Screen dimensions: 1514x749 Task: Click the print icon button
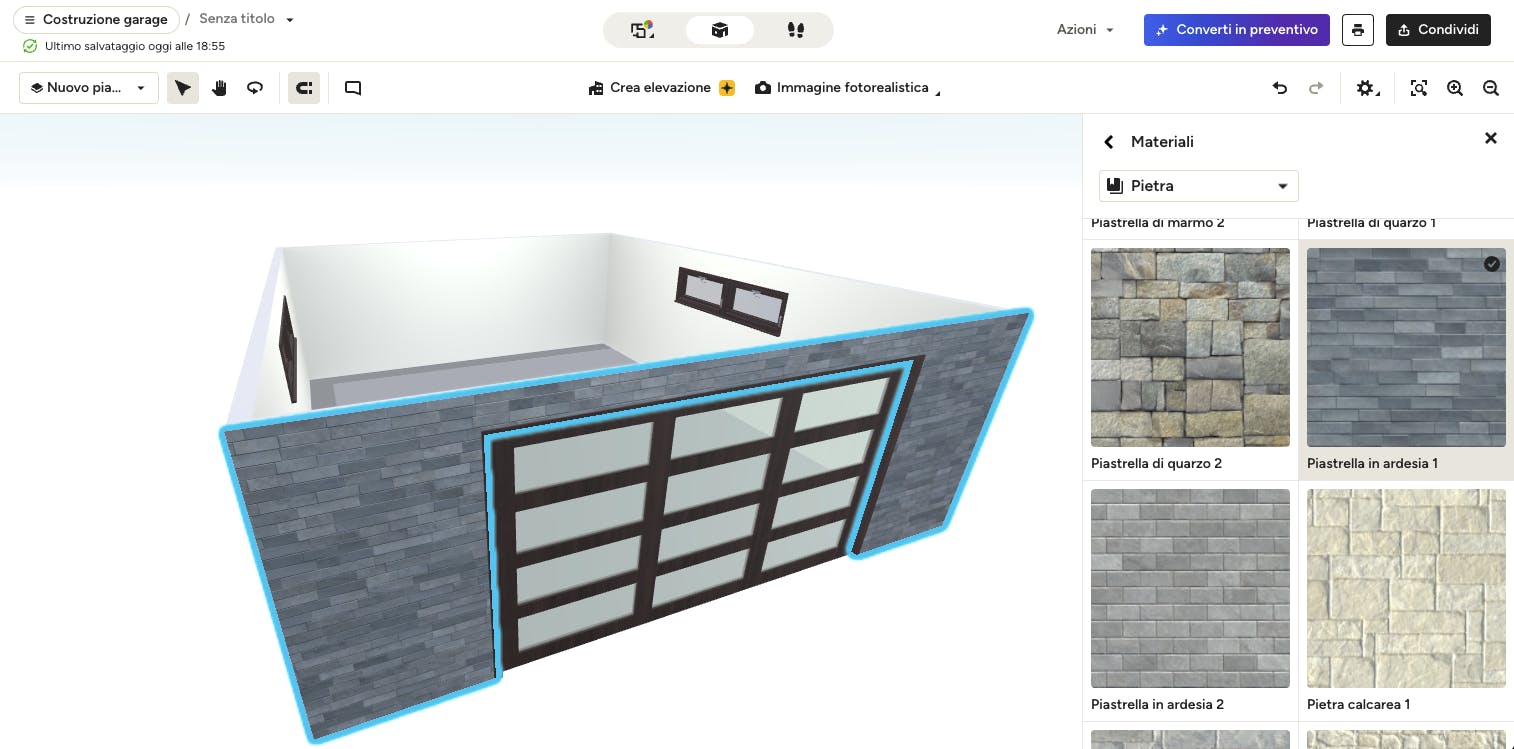coord(1358,30)
